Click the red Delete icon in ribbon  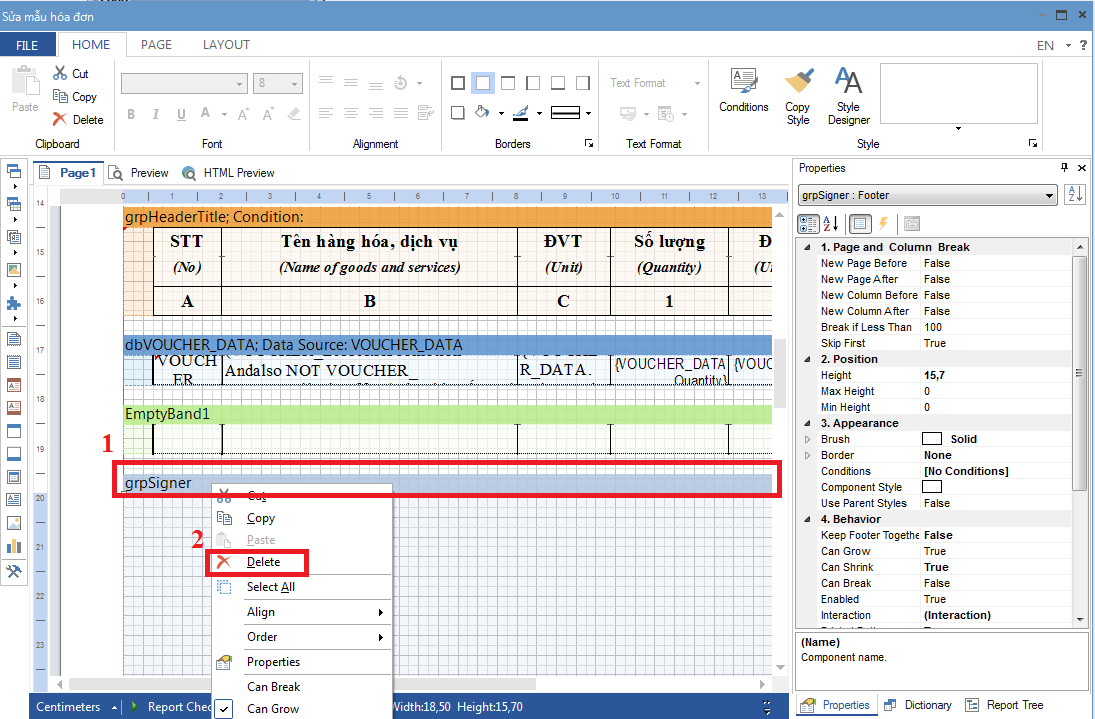click(60, 119)
